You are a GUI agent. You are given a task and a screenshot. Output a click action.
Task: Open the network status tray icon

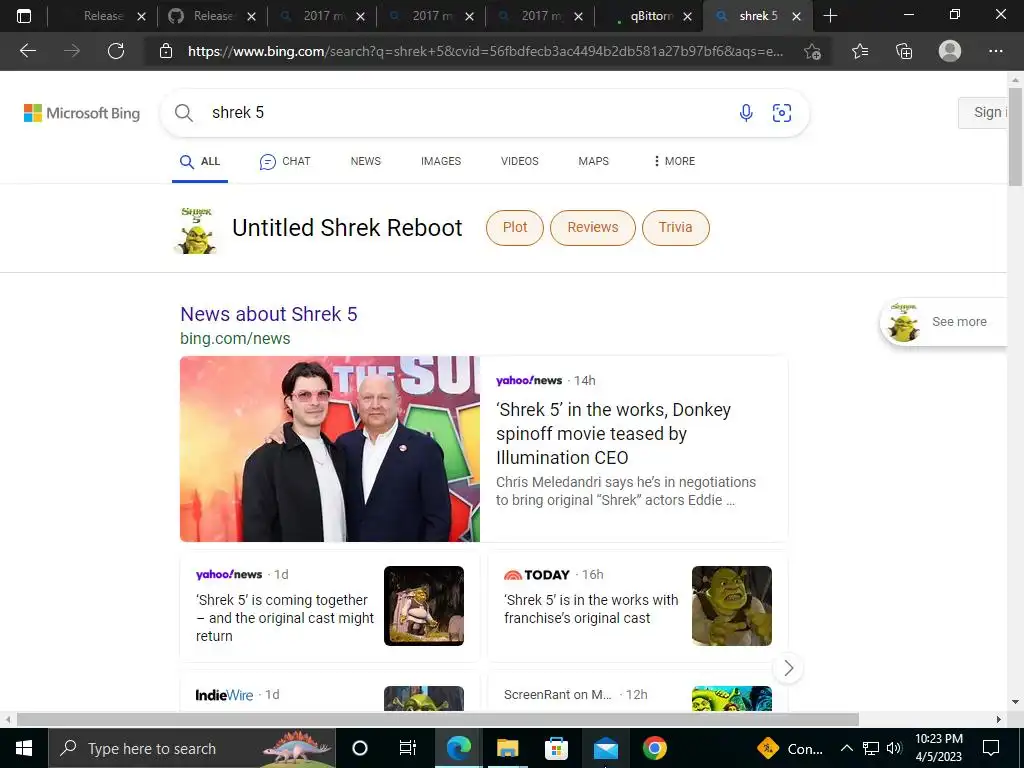(871, 748)
